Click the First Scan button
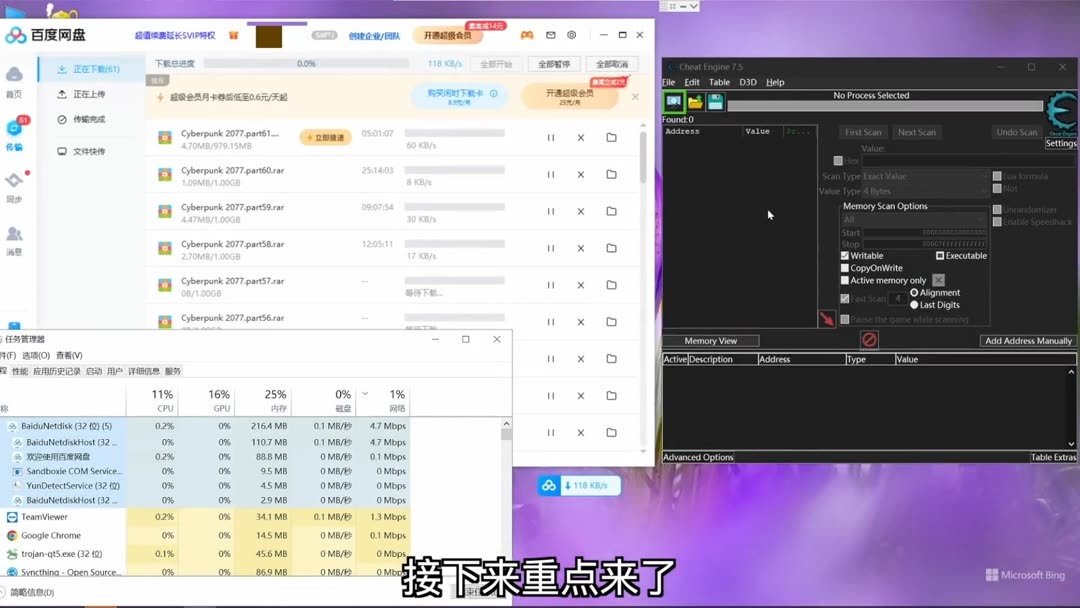The height and width of the screenshot is (608, 1080). pos(862,131)
